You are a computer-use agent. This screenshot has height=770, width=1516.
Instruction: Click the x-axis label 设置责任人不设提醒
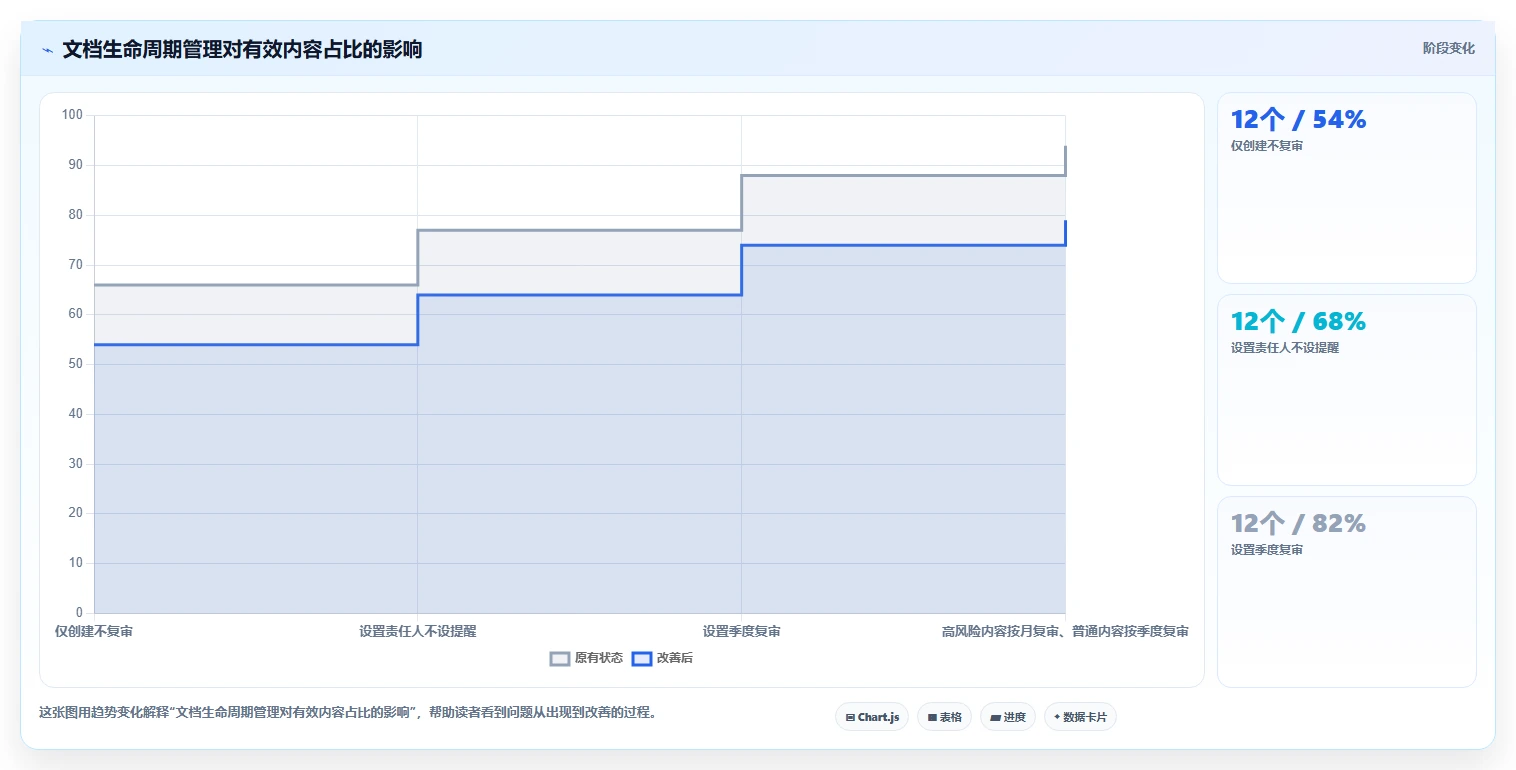[x=418, y=632]
